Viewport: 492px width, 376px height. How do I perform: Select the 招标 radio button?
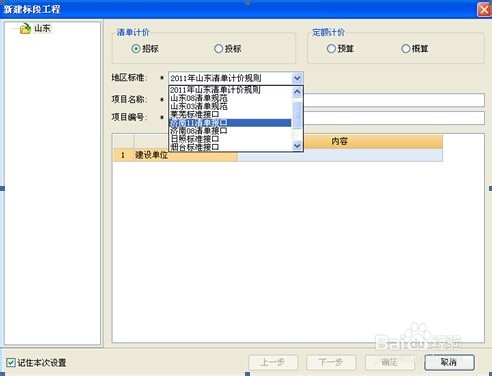(136, 49)
